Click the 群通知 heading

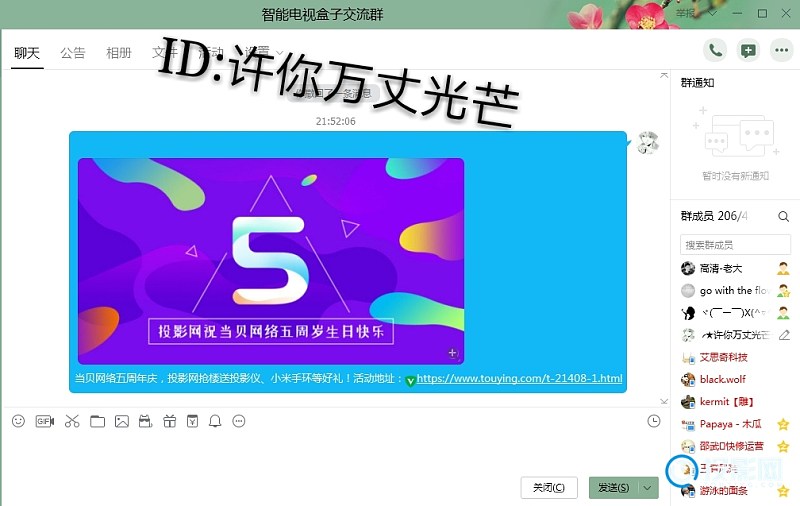tap(697, 83)
